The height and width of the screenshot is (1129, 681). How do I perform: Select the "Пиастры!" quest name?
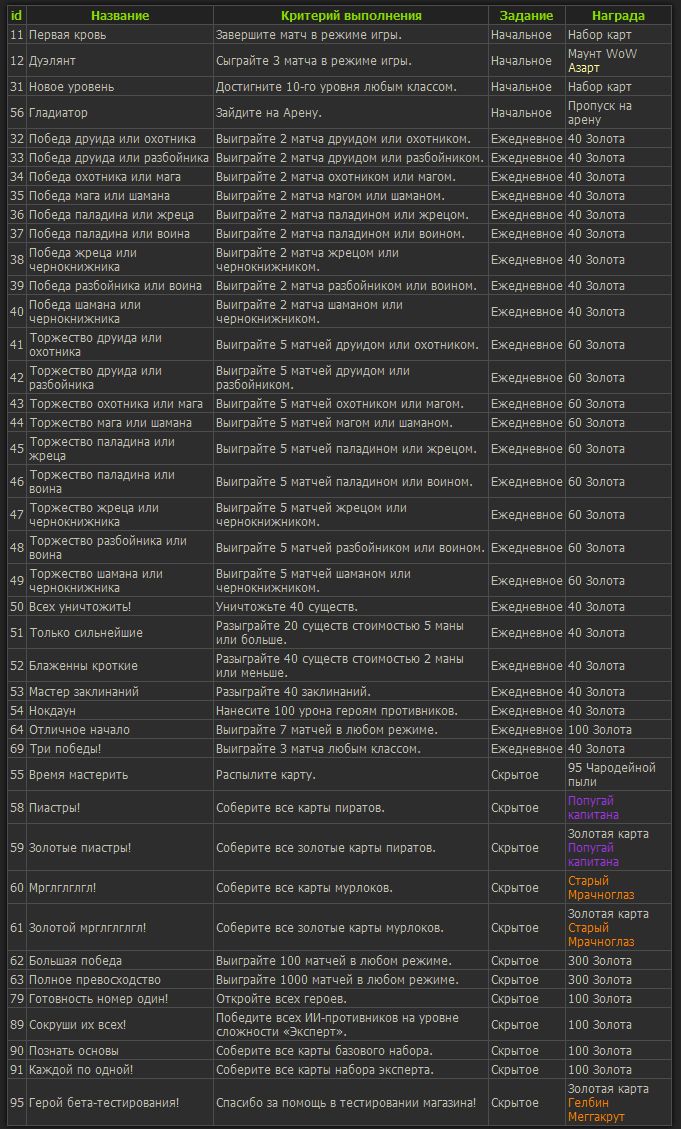pyautogui.click(x=55, y=808)
